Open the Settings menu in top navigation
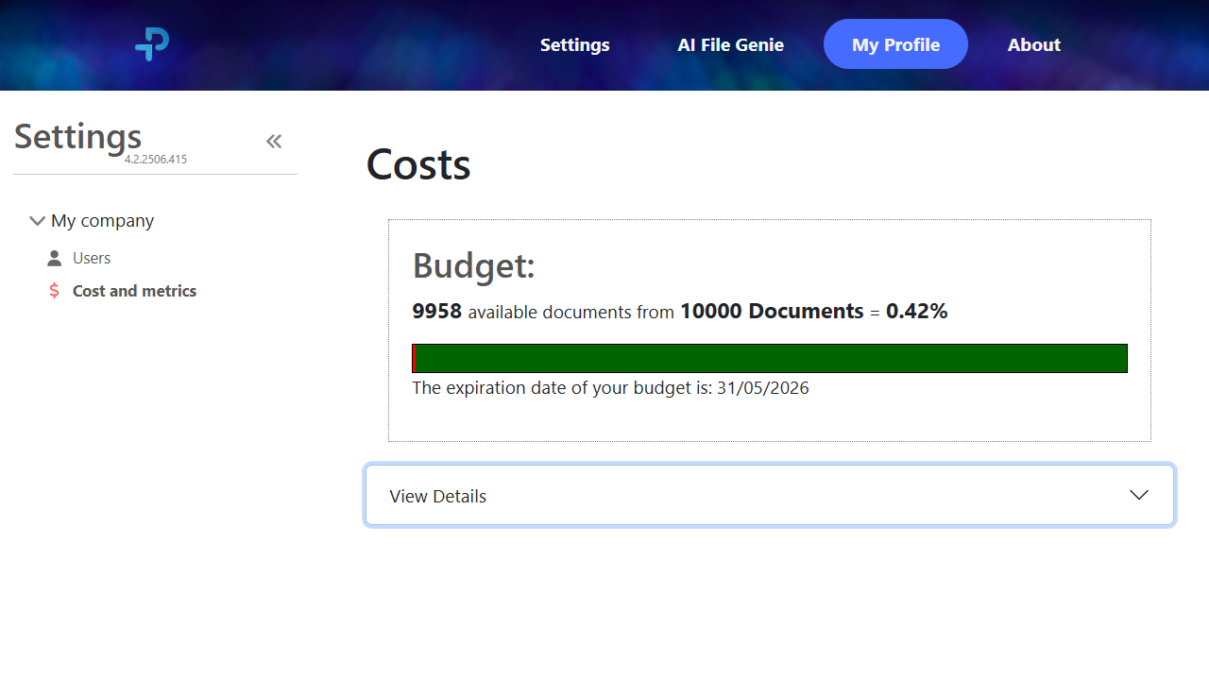1209x680 pixels. point(575,45)
